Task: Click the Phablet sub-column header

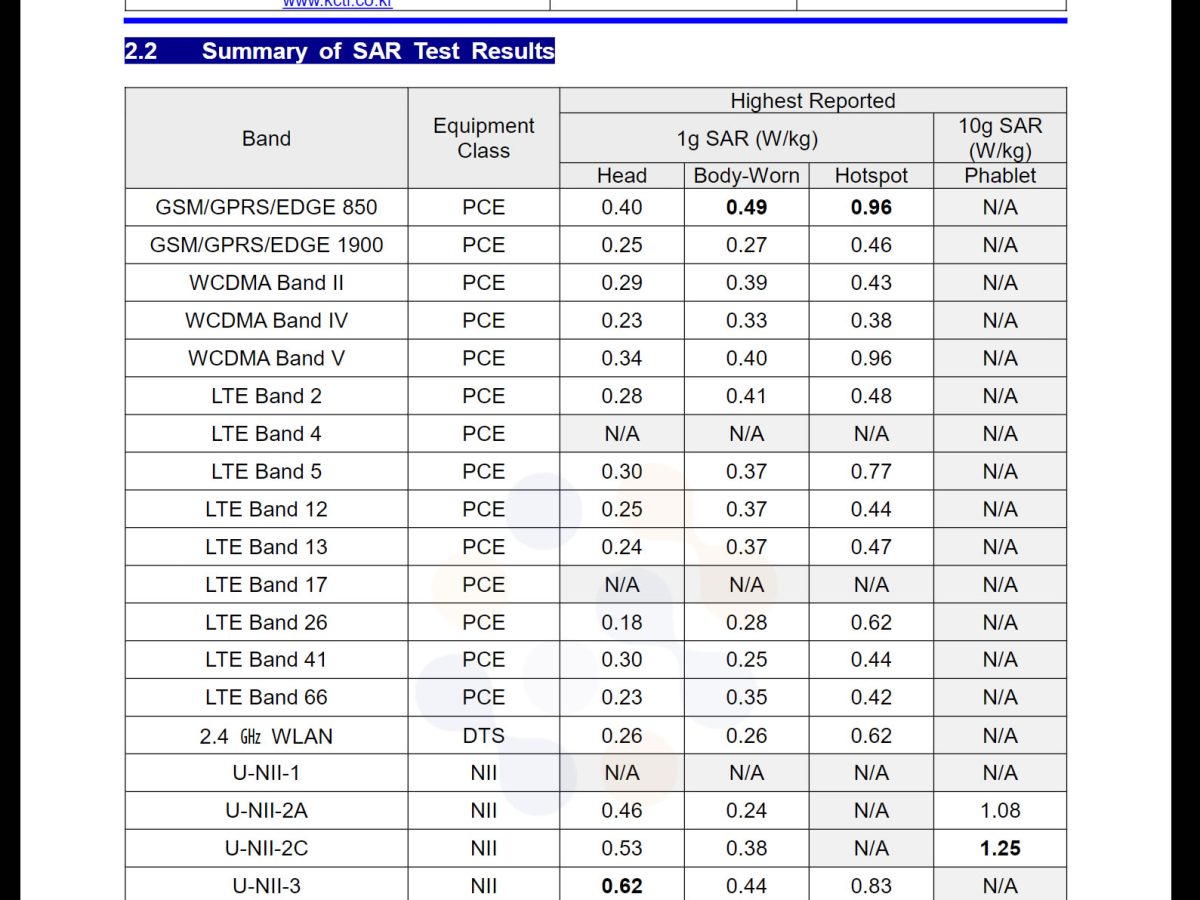Action: click(x=1000, y=176)
